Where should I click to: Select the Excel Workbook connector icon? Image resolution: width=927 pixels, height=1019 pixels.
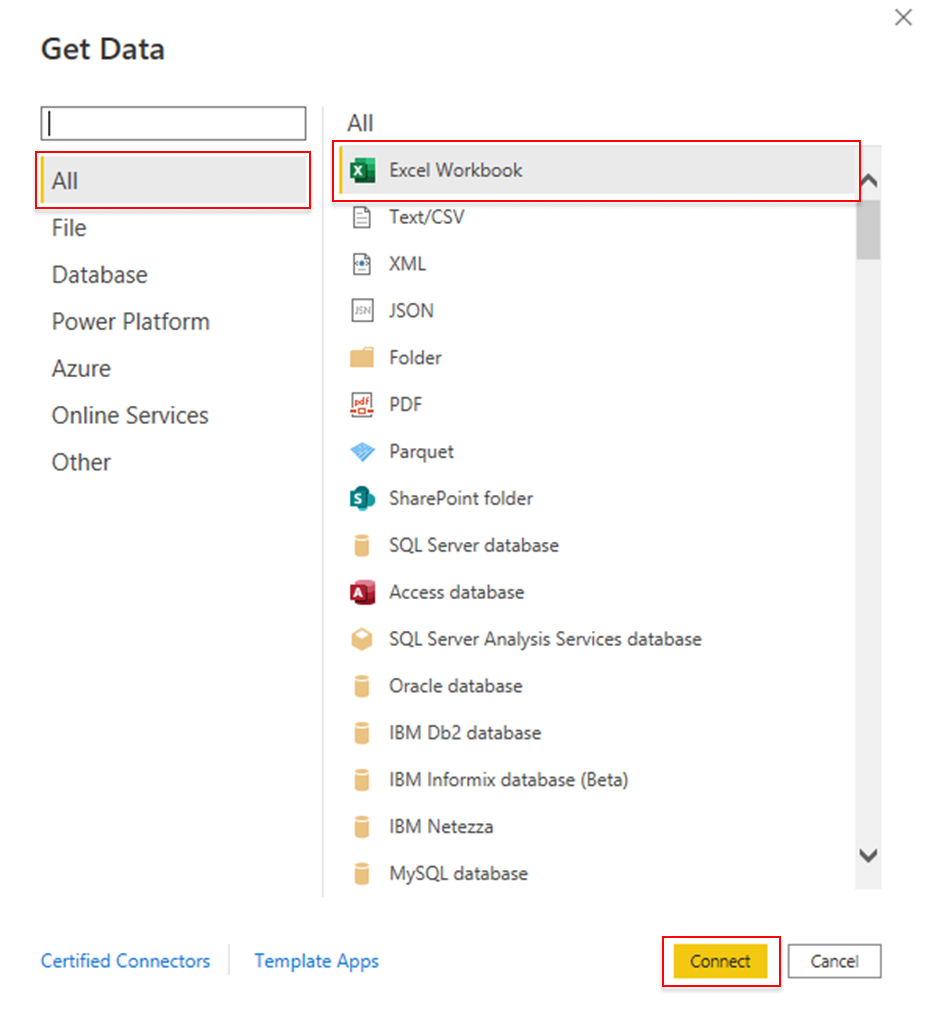coord(363,170)
